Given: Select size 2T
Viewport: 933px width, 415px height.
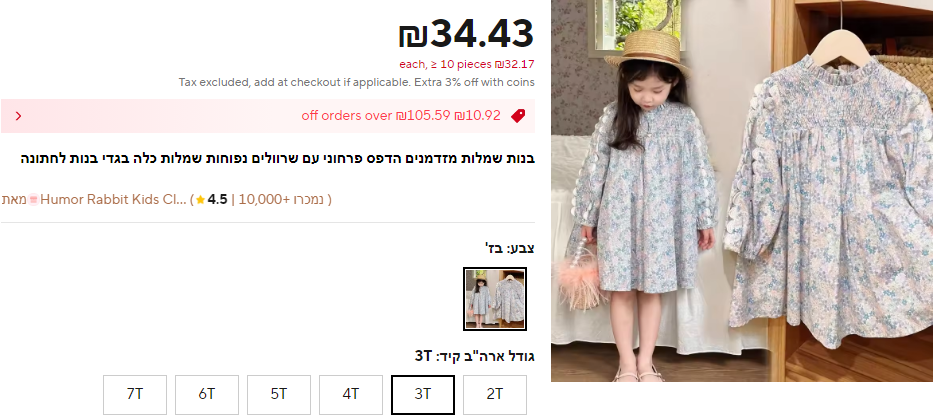Looking at the screenshot, I should pos(494,394).
